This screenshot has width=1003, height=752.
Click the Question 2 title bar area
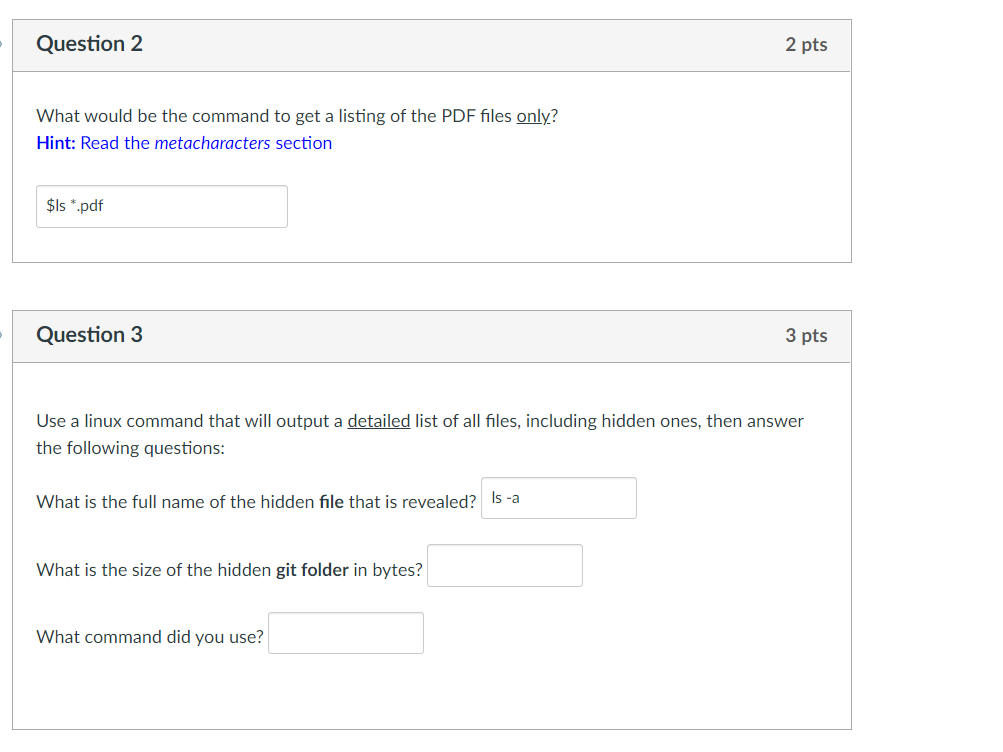point(432,44)
